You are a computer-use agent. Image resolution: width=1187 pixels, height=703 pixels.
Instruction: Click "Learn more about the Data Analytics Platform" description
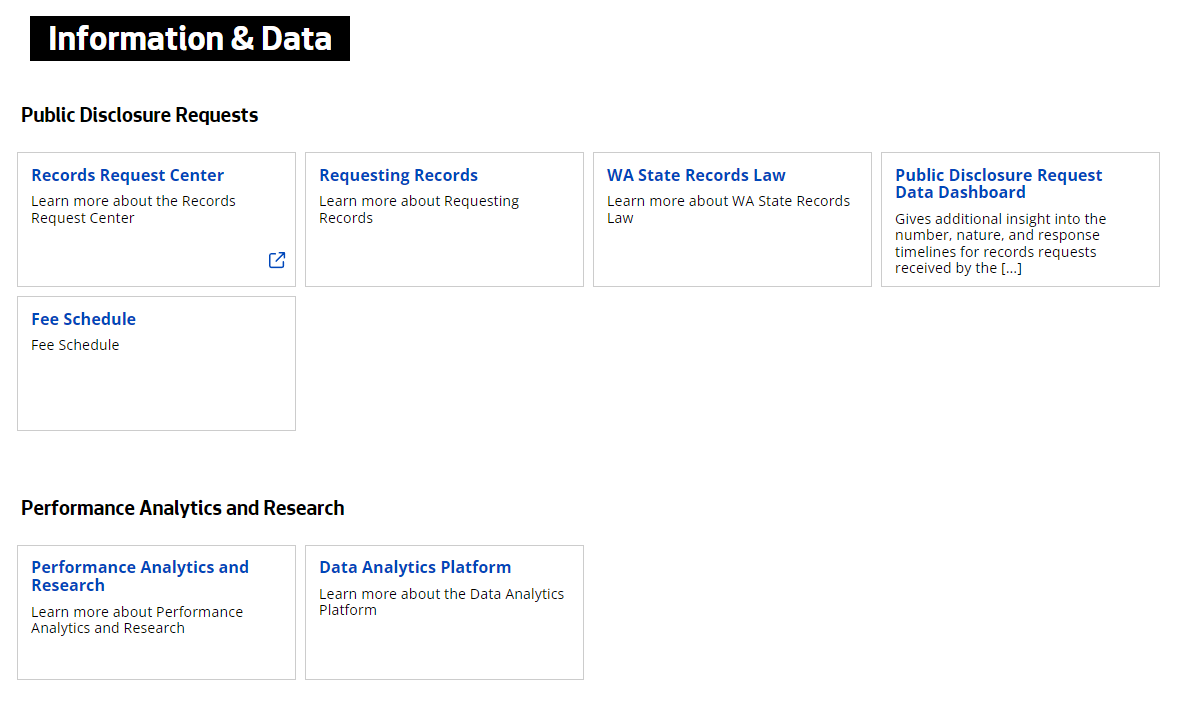pyautogui.click(x=441, y=602)
